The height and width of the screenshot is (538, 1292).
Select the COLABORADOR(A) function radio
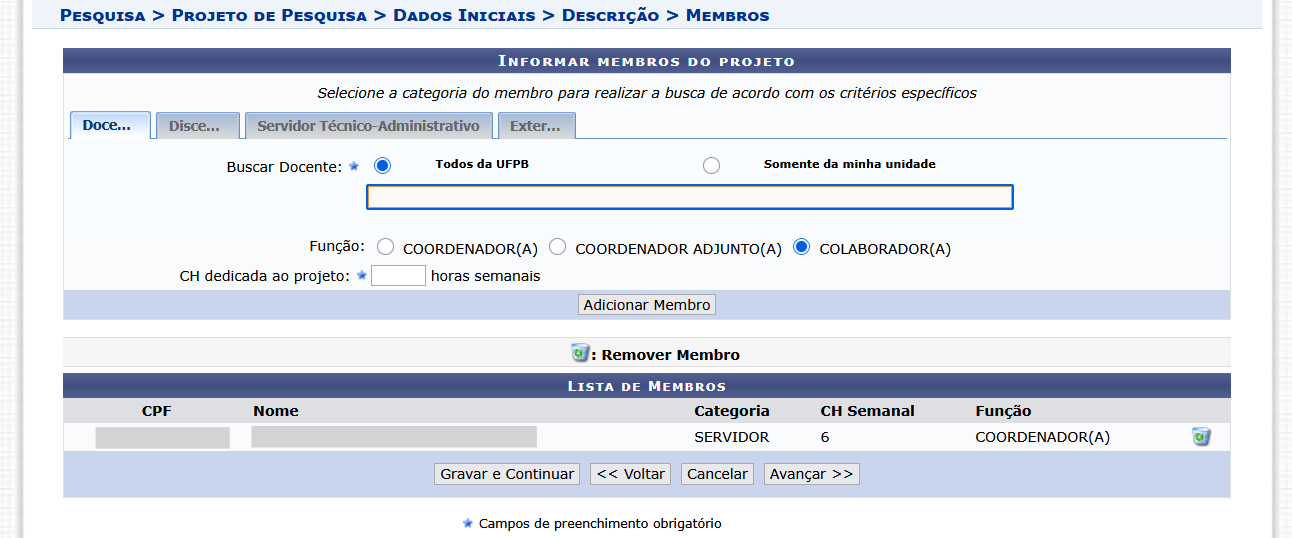coord(801,248)
